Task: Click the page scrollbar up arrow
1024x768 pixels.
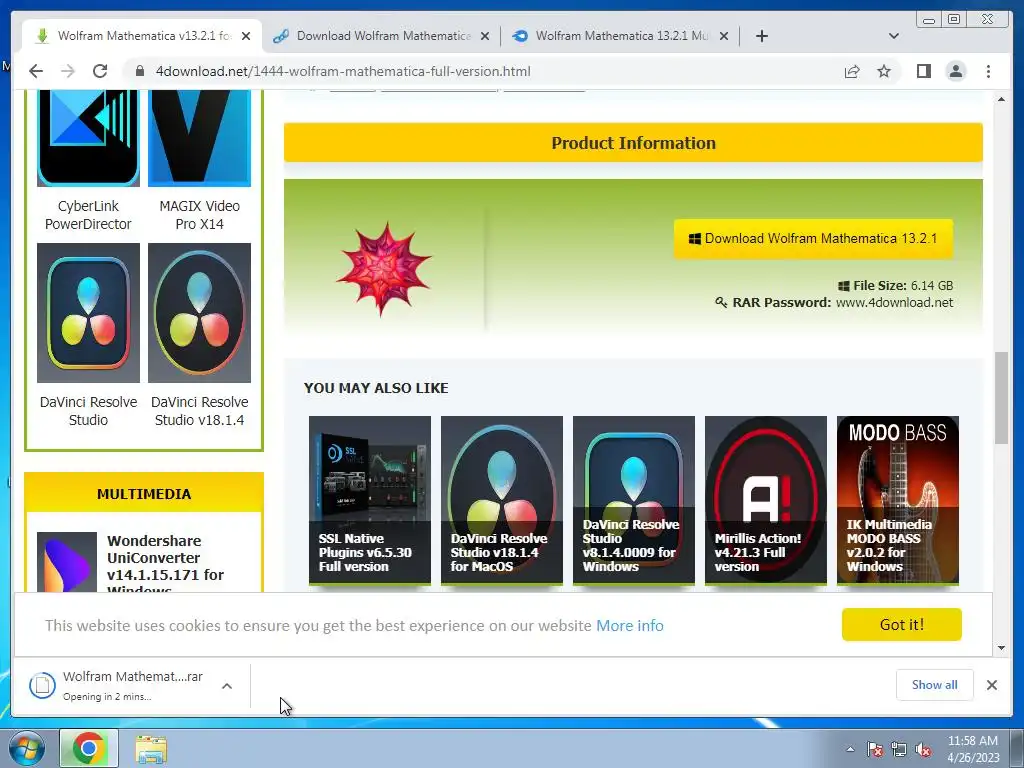Action: click(x=1001, y=99)
